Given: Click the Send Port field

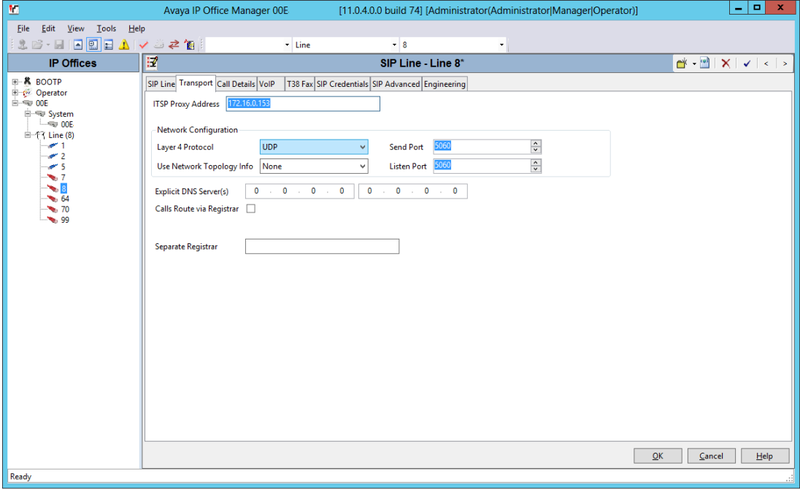Looking at the screenshot, I should 482,146.
